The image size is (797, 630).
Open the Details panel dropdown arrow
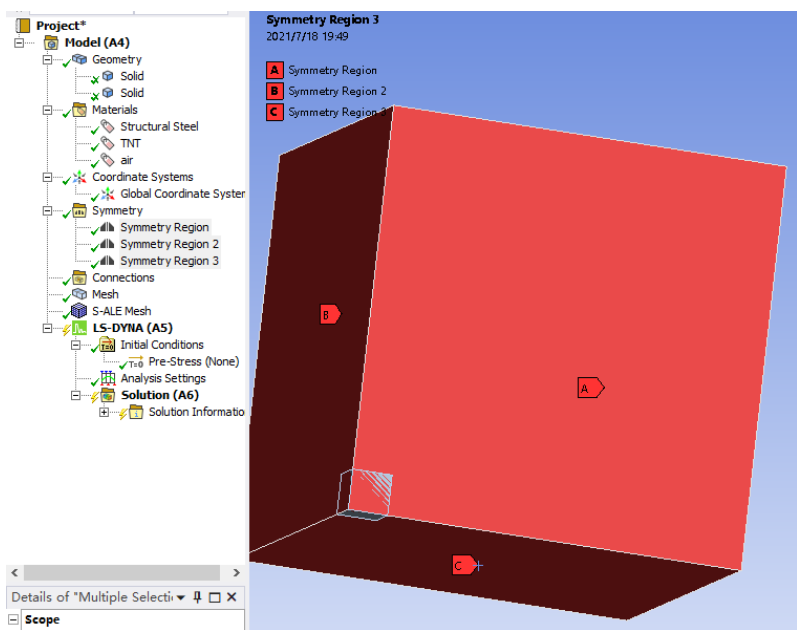point(180,597)
